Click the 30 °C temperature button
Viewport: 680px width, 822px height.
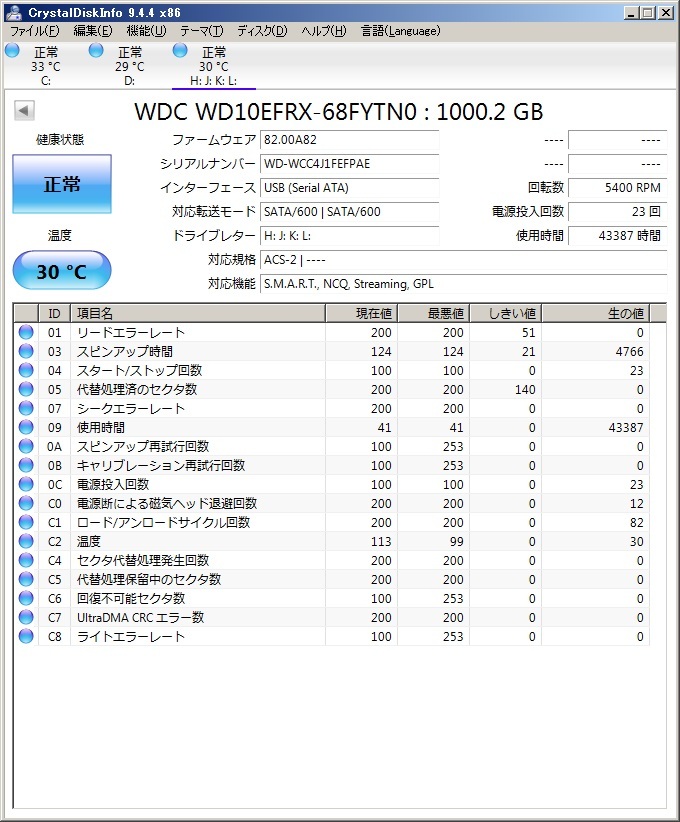62,271
